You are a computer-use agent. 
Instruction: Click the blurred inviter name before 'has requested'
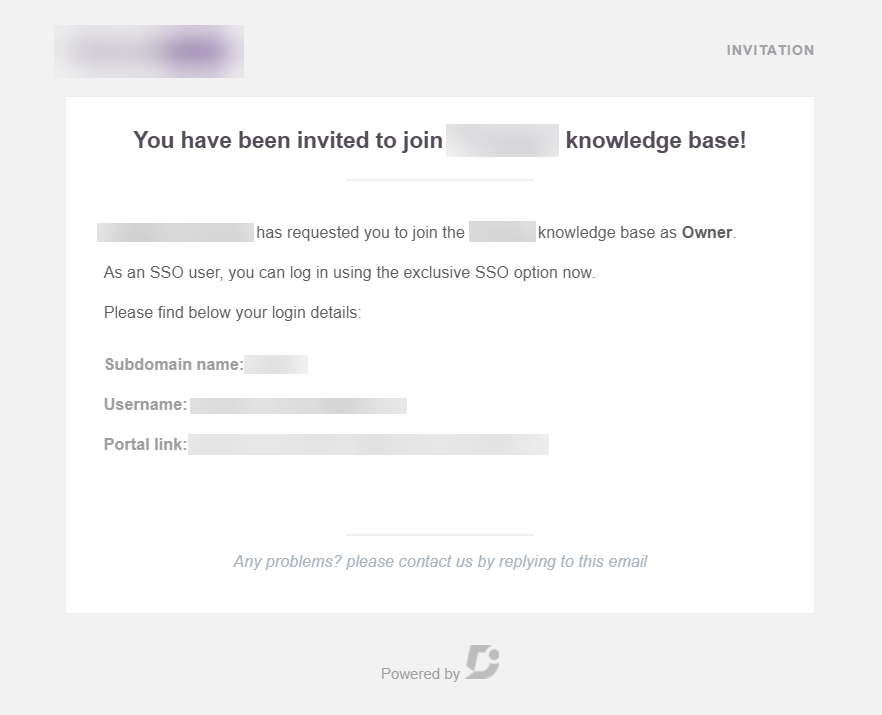(176, 232)
